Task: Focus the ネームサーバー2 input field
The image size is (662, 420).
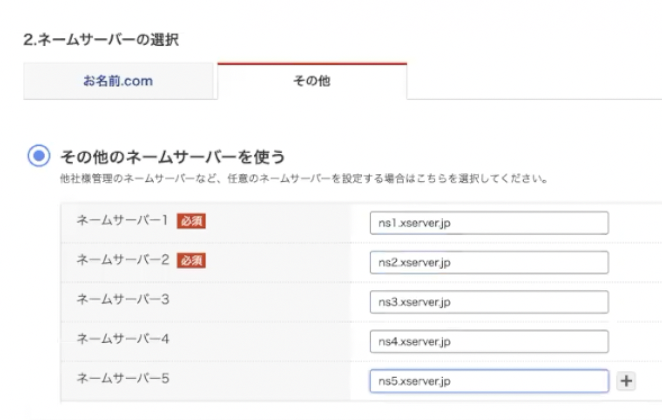Action: (489, 263)
